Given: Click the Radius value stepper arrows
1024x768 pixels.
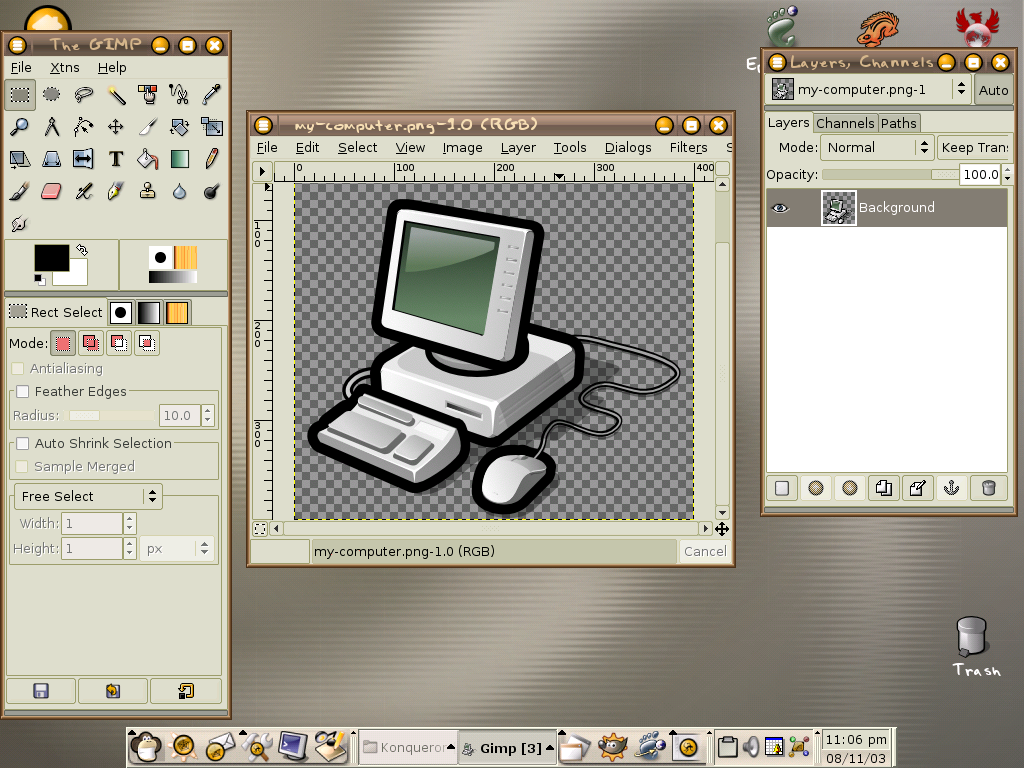Looking at the screenshot, I should coord(208,415).
